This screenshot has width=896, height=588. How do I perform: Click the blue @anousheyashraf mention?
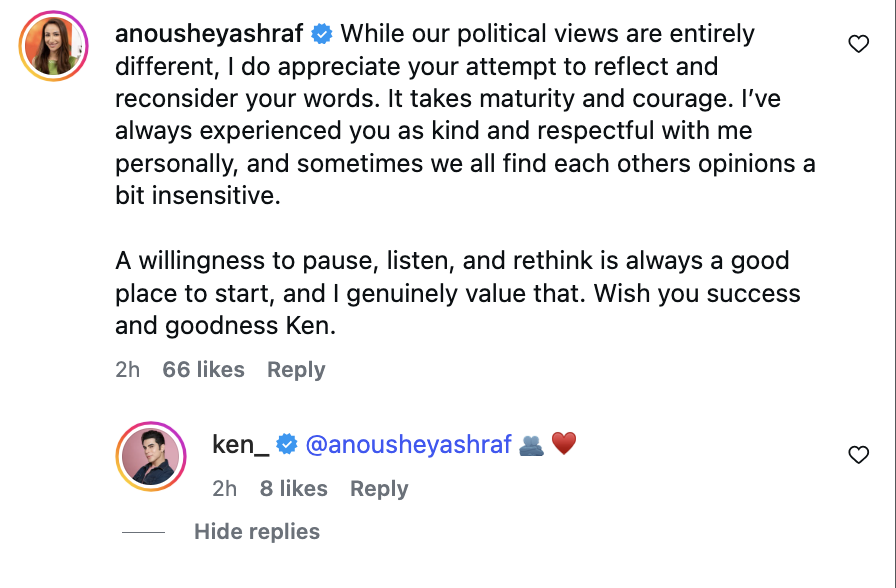(408, 444)
